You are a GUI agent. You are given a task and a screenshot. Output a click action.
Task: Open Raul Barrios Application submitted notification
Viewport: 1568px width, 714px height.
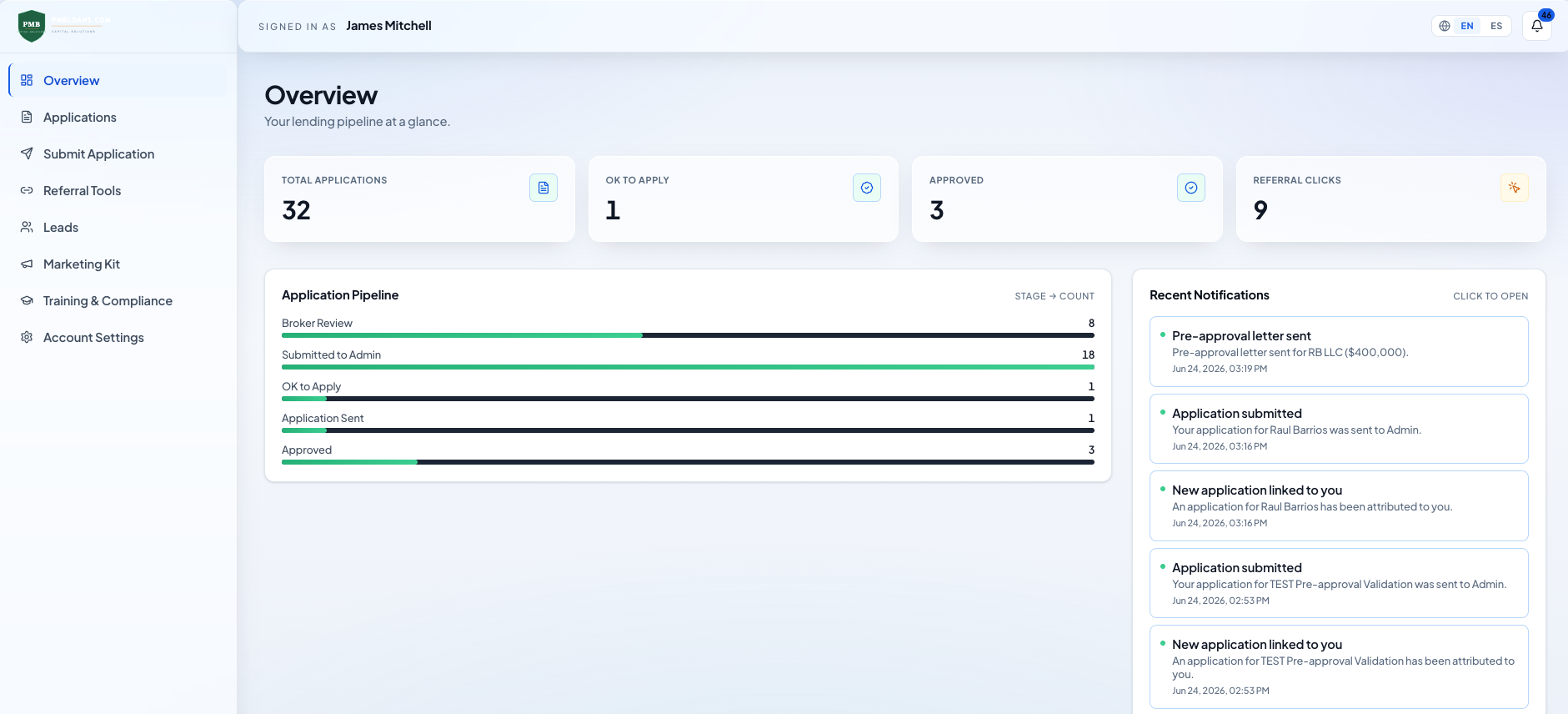click(x=1339, y=429)
